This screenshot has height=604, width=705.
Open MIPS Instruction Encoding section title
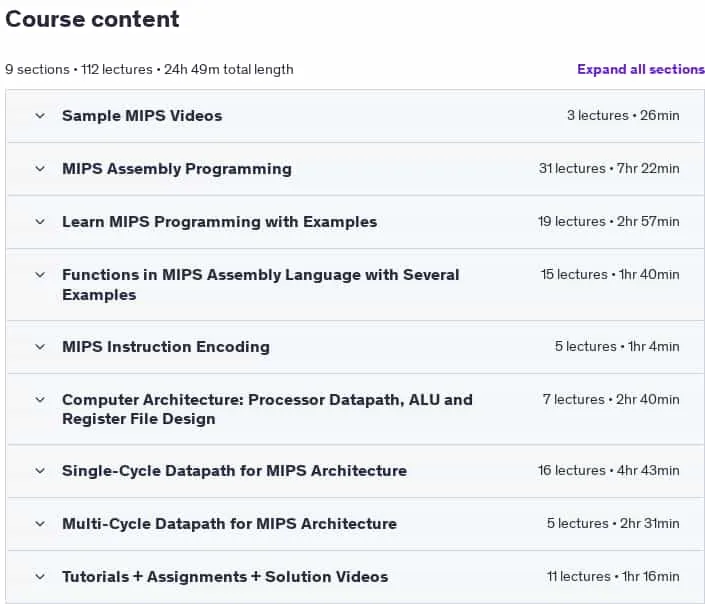(166, 347)
